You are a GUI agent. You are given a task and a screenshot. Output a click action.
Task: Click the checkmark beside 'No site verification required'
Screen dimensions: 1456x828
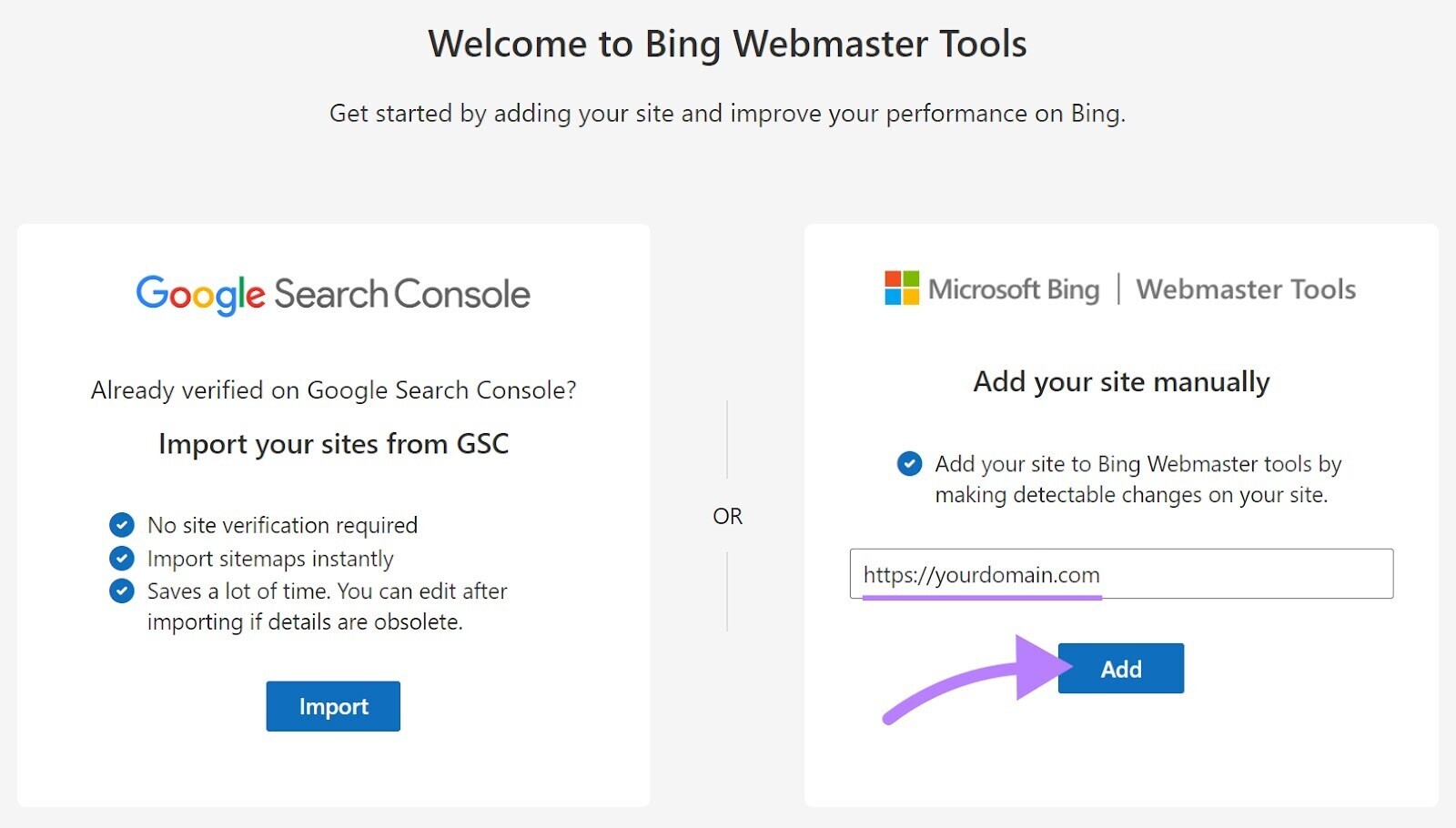point(121,525)
